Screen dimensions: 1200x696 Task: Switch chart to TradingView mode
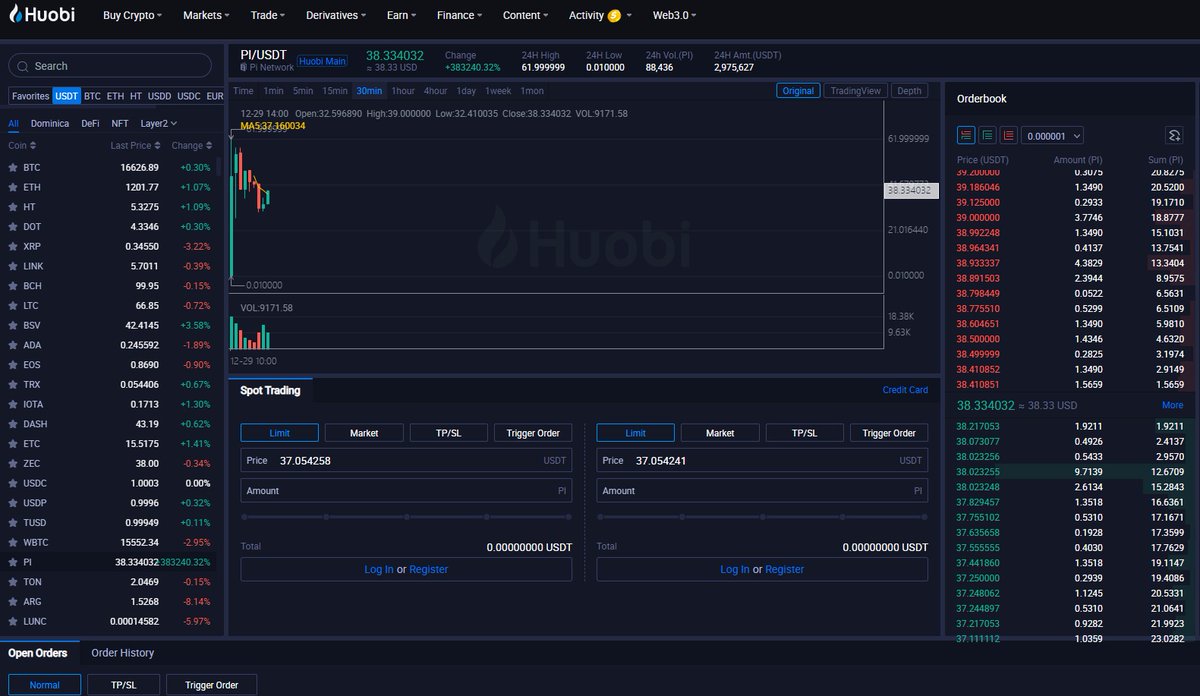tap(856, 91)
